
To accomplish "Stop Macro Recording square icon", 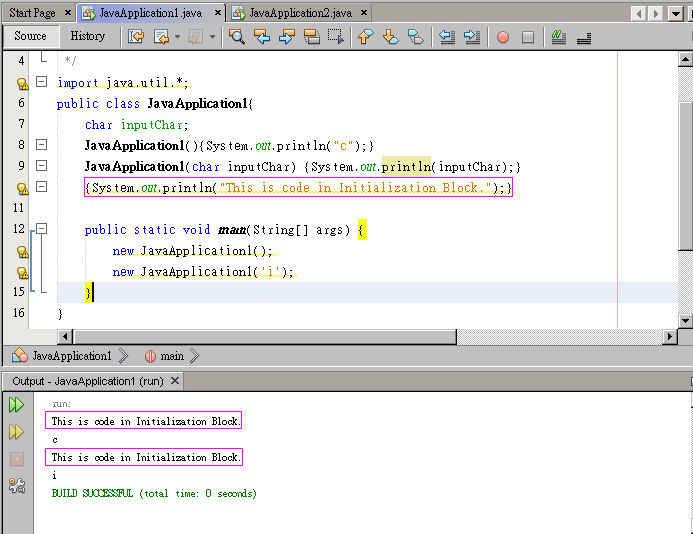I will [528, 37].
